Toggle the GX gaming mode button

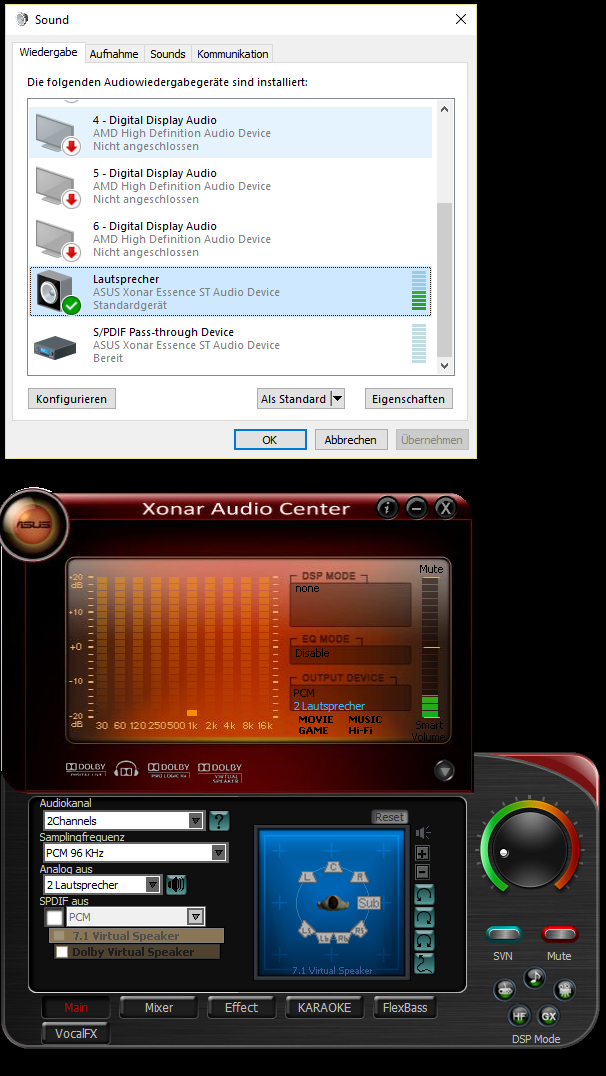[x=548, y=1016]
